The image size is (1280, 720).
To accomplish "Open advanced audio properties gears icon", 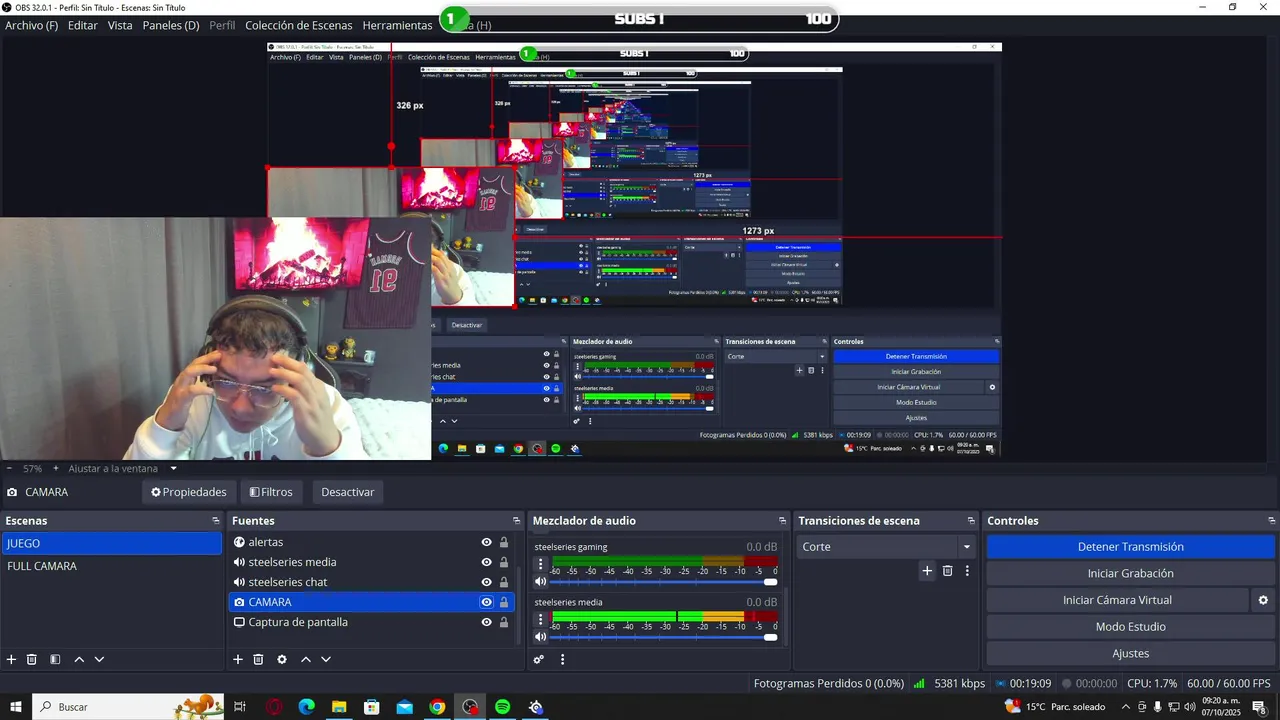I will 539,659.
